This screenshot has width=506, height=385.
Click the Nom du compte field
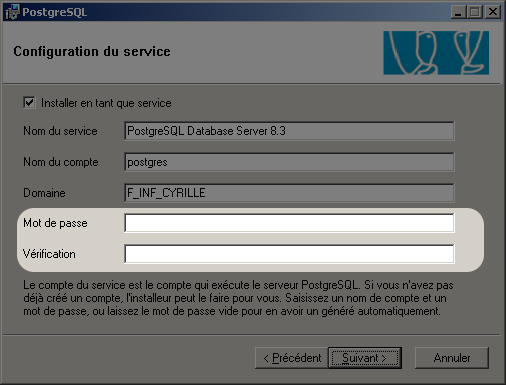289,162
